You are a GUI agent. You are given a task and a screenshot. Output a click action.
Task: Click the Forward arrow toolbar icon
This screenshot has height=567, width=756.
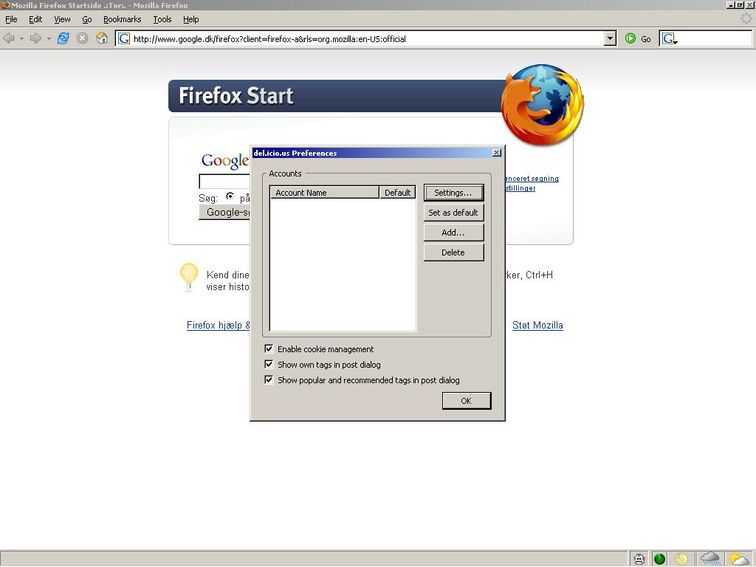35,38
